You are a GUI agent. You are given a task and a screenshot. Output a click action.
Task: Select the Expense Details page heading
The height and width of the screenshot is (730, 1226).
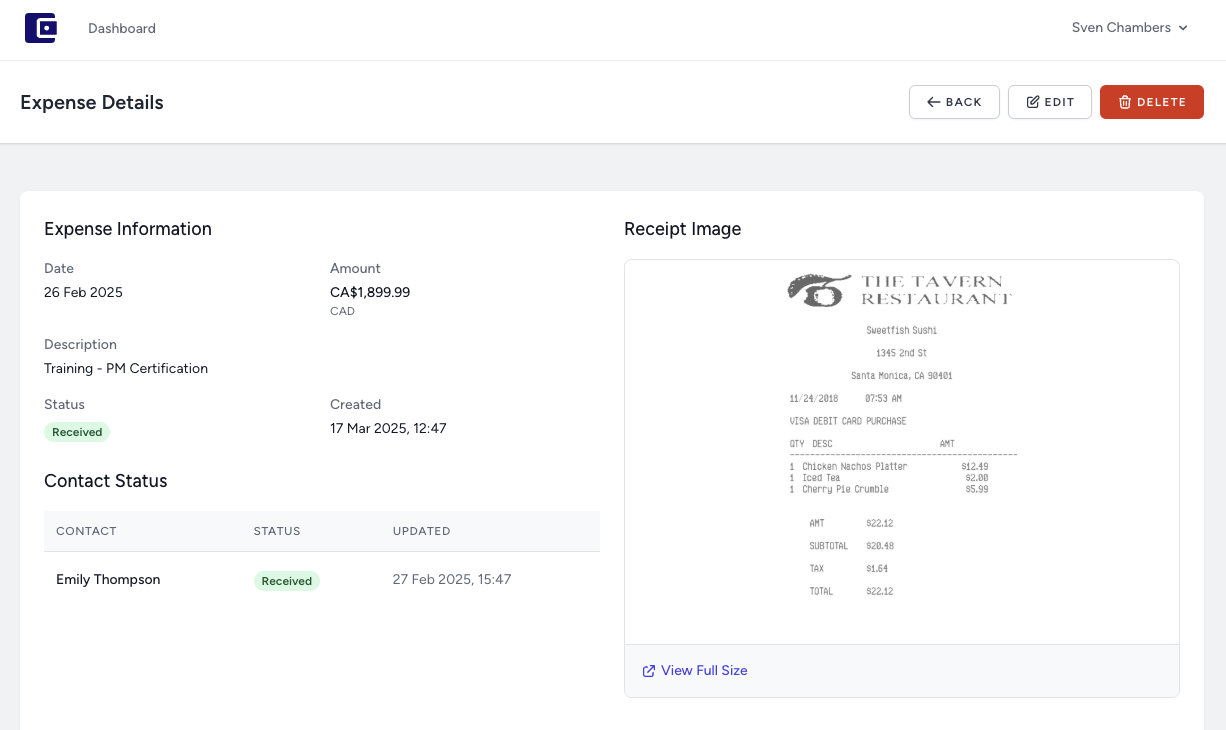[x=91, y=102]
